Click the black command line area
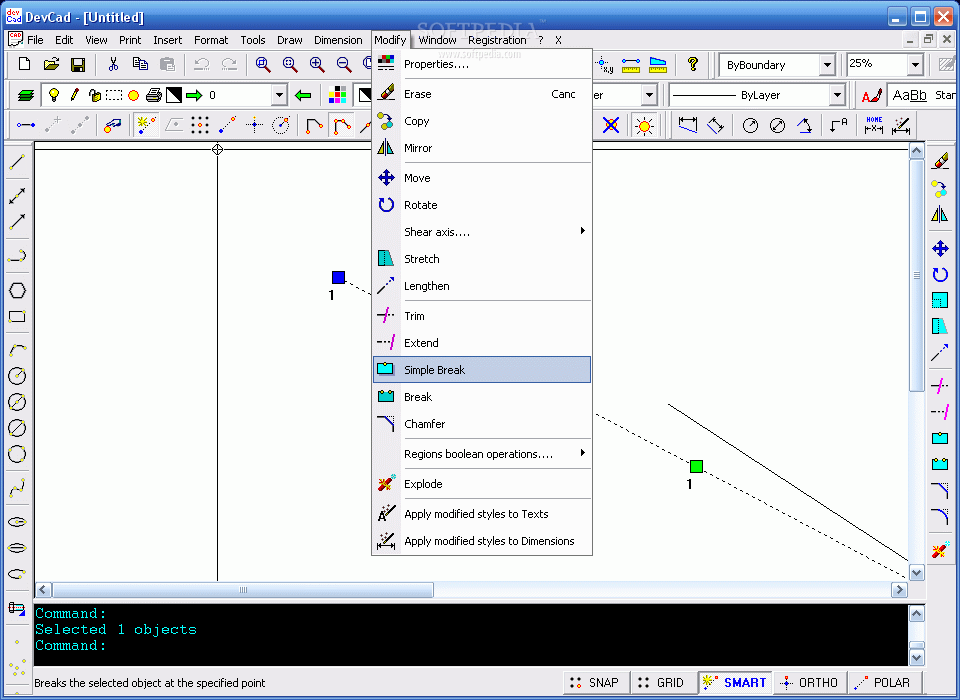The height and width of the screenshot is (700, 960). point(471,634)
